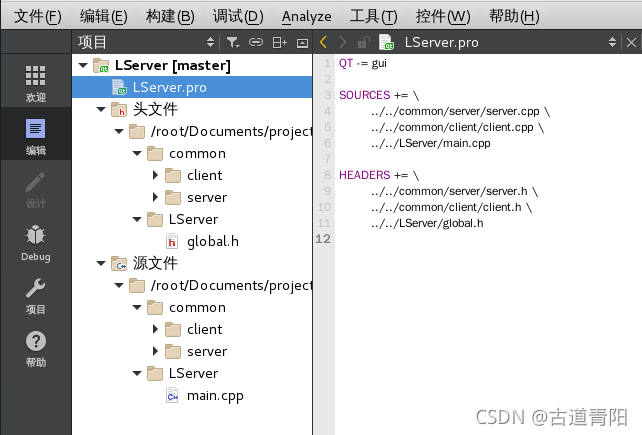The height and width of the screenshot is (435, 642).
Task: Open the Design mode
Action: (36, 190)
